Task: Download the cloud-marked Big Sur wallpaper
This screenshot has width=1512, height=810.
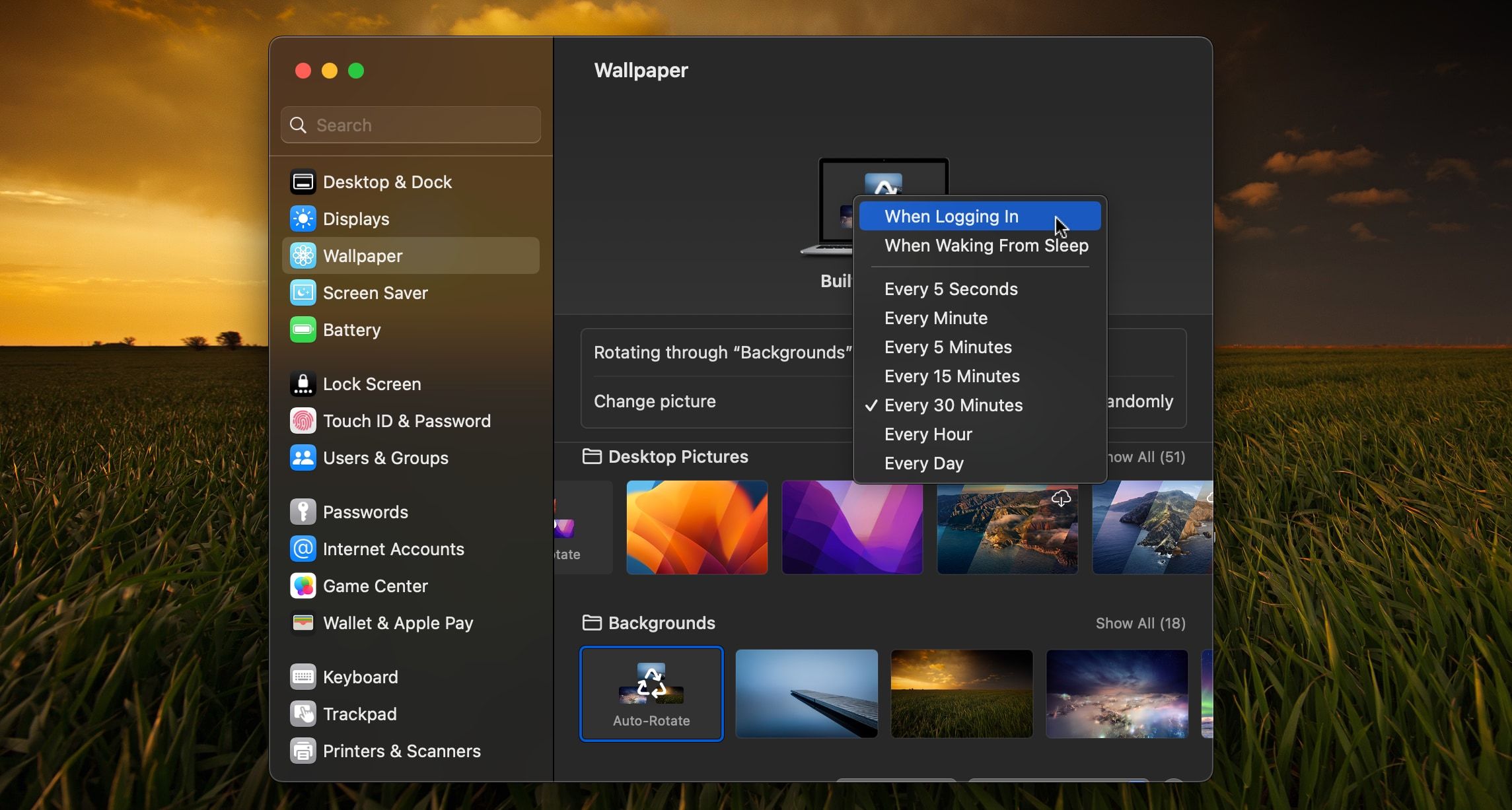Action: pyautogui.click(x=1061, y=498)
